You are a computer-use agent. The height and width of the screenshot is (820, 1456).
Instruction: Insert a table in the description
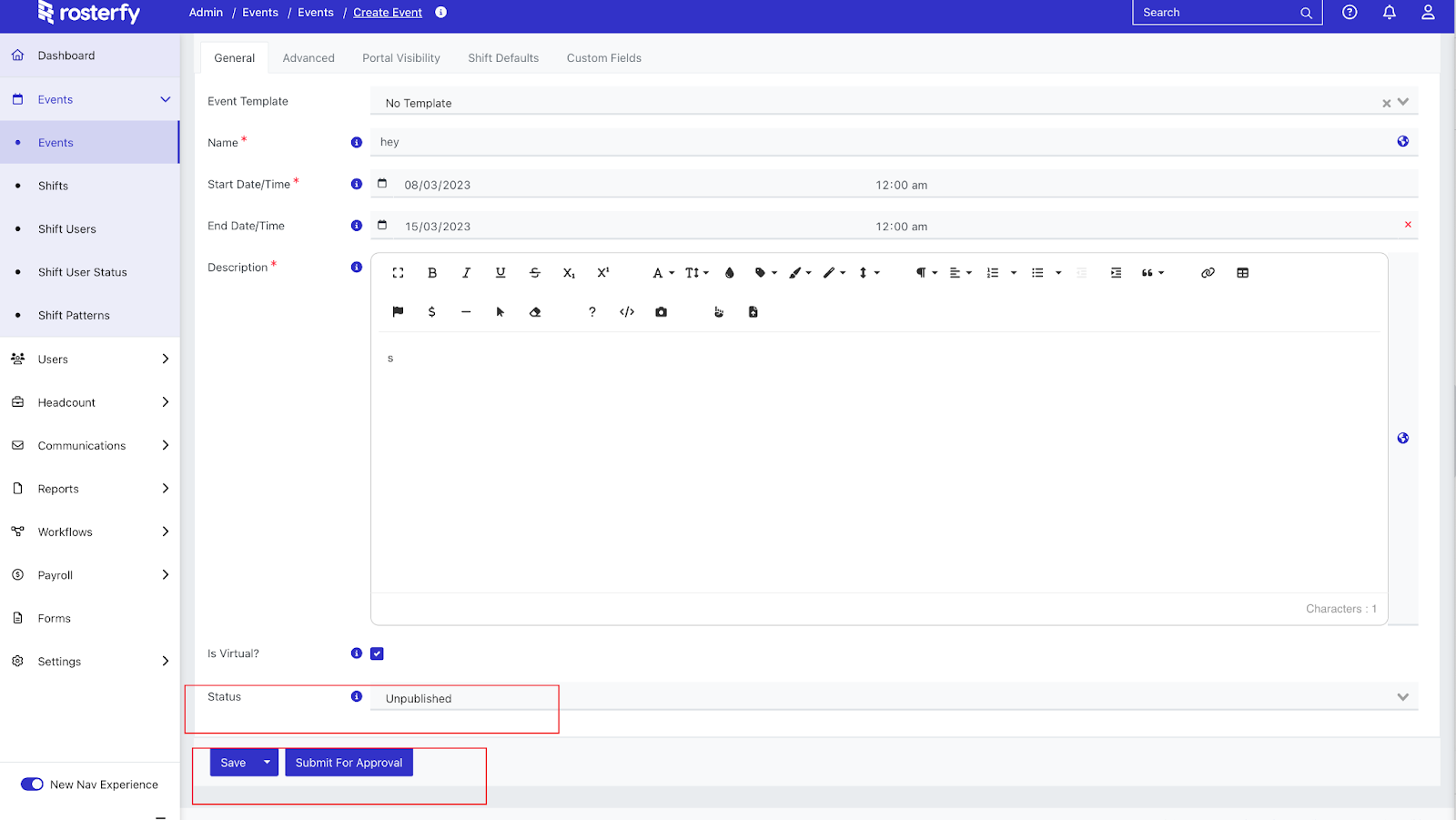click(x=1242, y=273)
